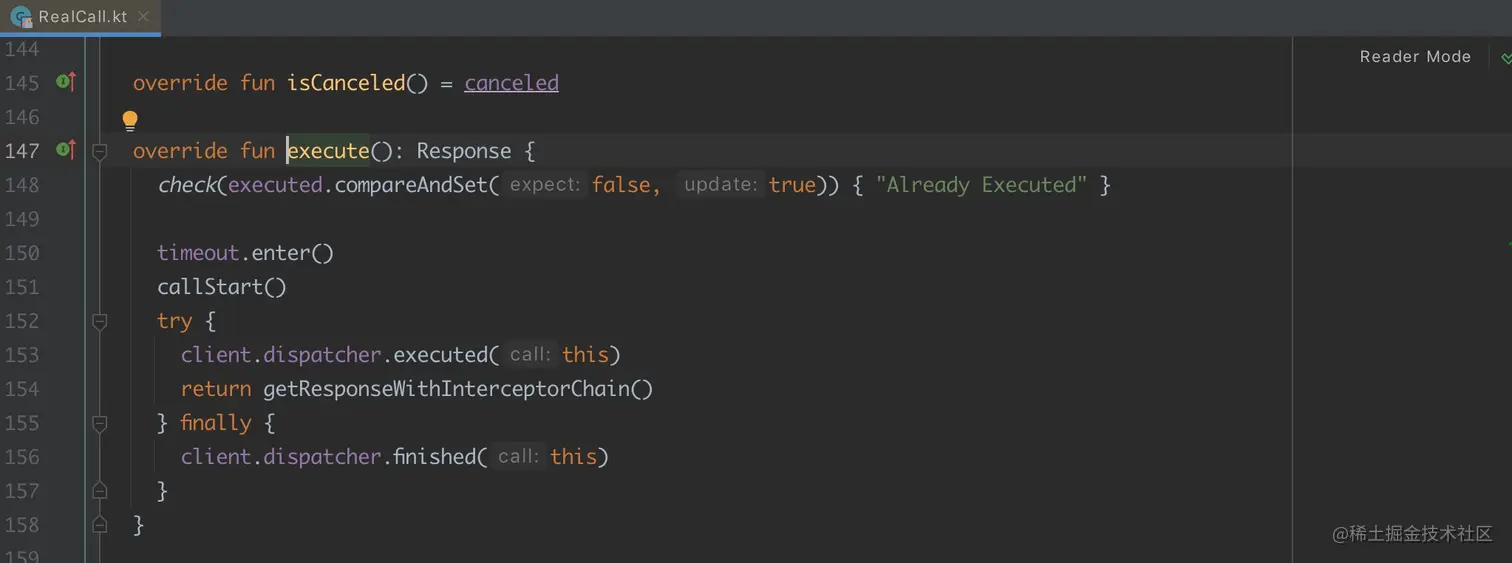Click the "expect:" parameter hint

point(544,185)
